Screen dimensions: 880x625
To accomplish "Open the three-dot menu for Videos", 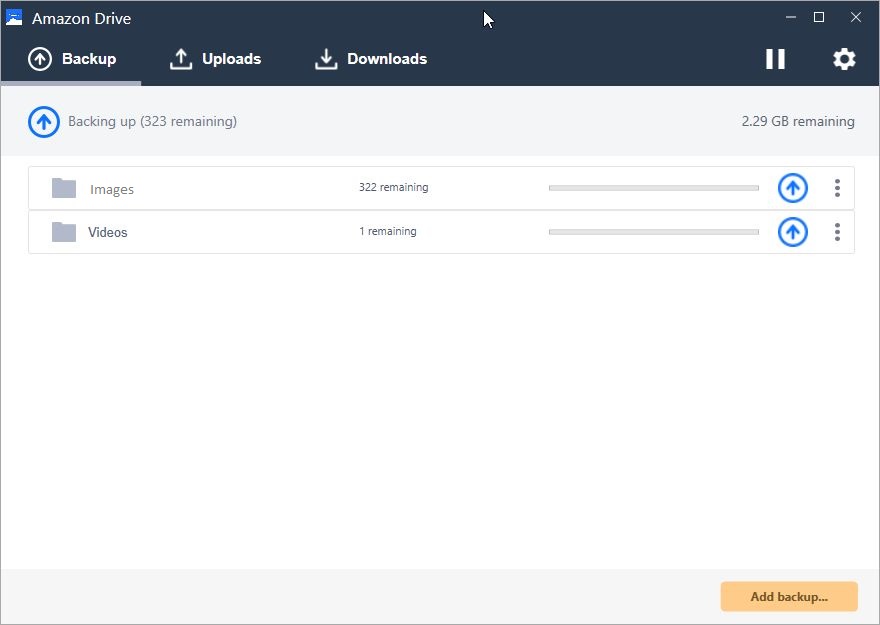I will (x=837, y=231).
